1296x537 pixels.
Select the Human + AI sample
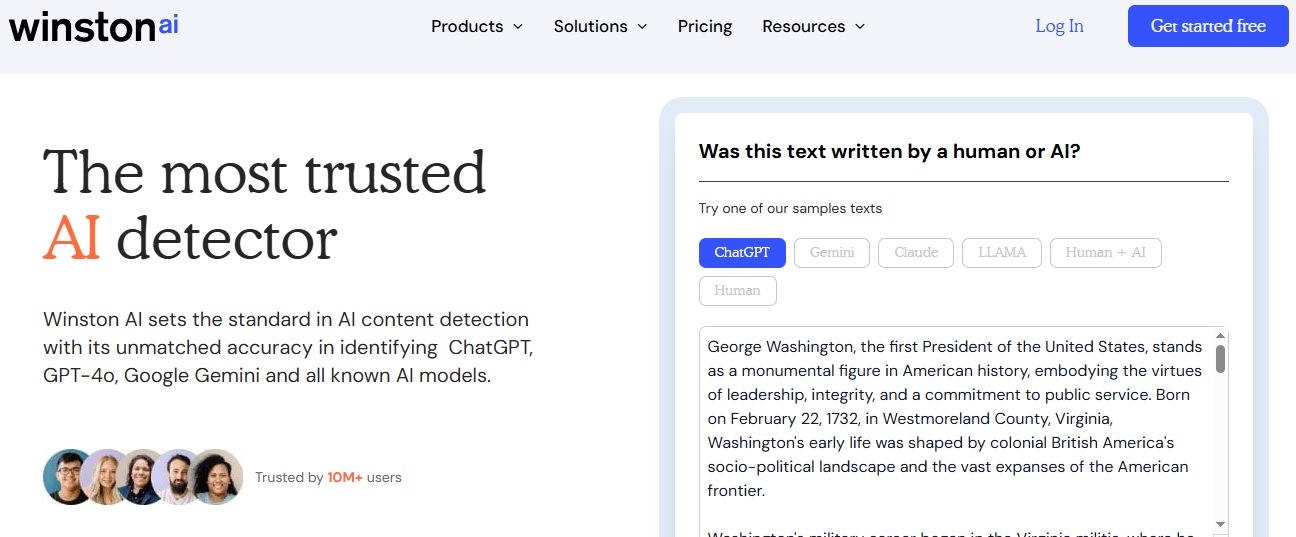pos(1106,253)
